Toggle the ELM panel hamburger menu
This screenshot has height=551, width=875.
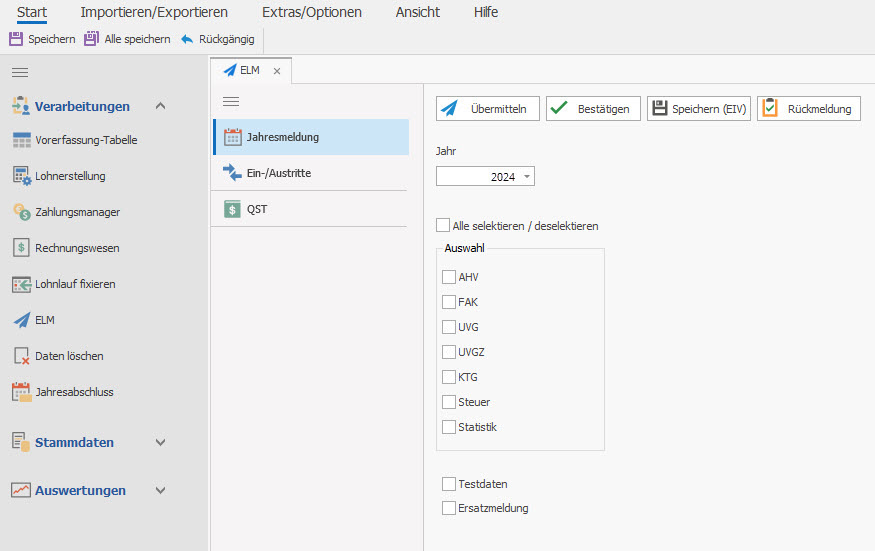231,102
